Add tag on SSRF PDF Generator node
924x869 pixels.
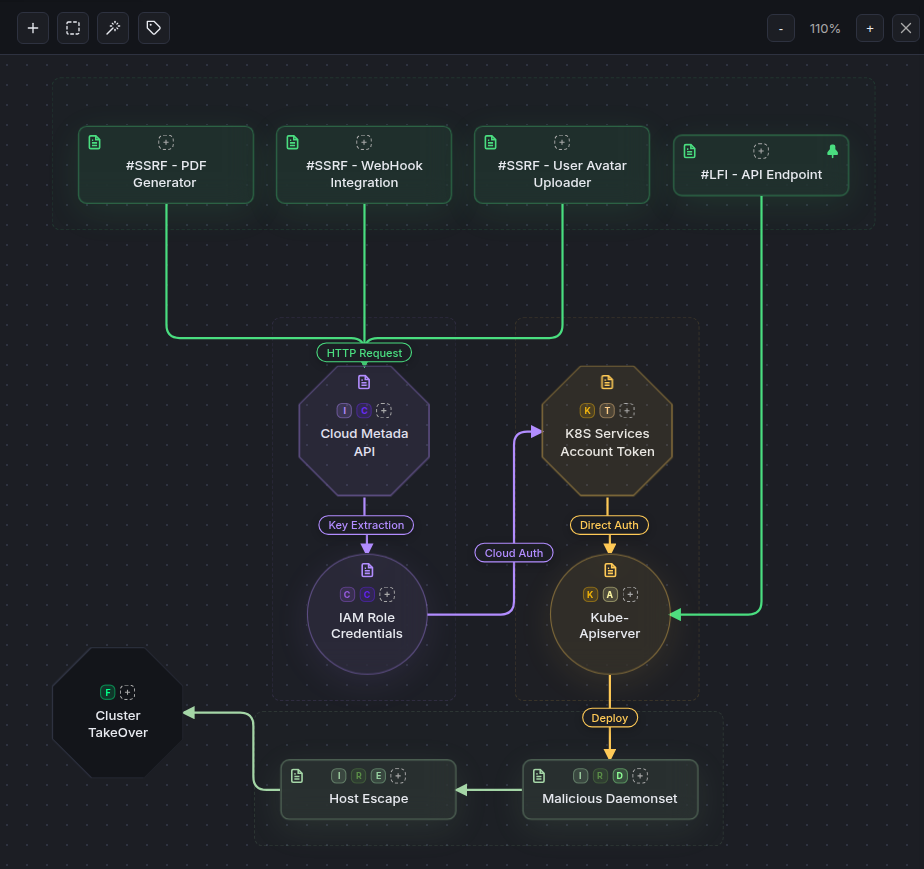pyautogui.click(x=166, y=142)
